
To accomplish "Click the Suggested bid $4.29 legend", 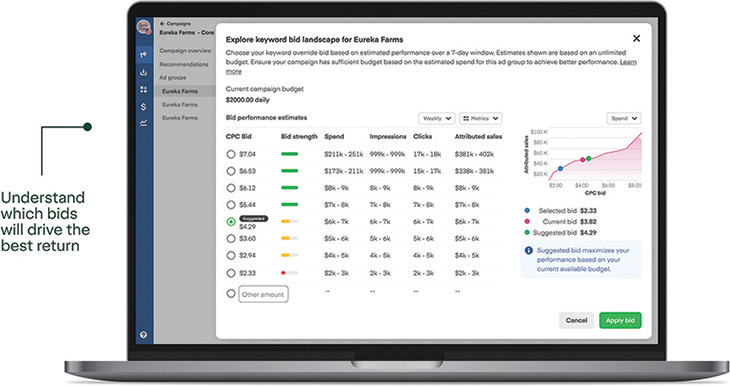I will click(x=561, y=232).
